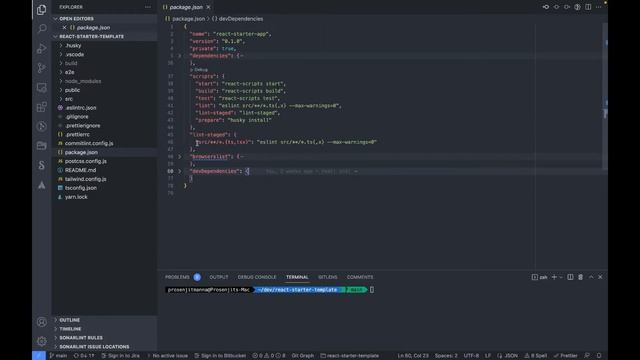
Task: Open the remote window indicator in status bar
Action: 39,356
